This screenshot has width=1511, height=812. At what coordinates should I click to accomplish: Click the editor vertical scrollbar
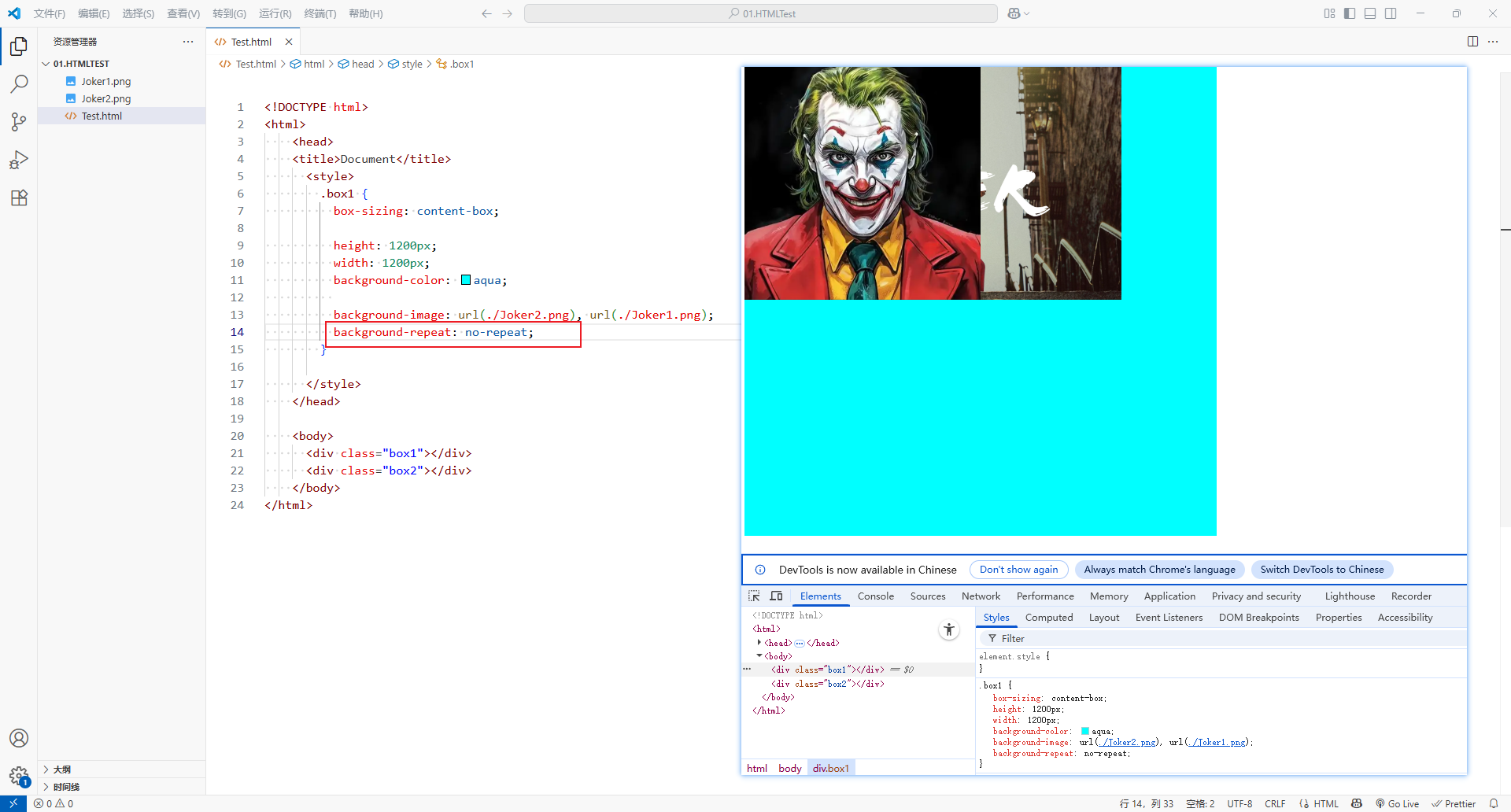(1505, 299)
